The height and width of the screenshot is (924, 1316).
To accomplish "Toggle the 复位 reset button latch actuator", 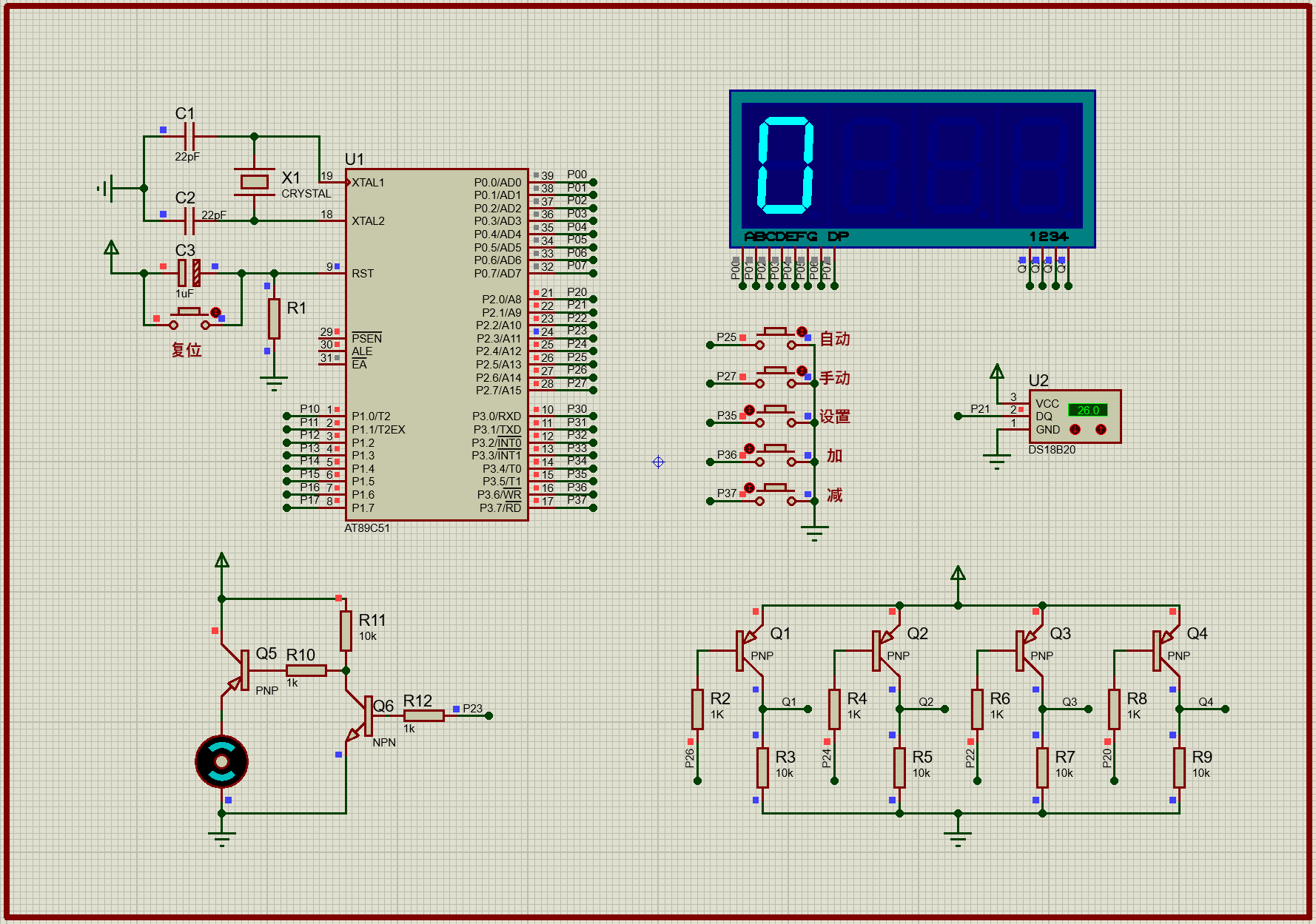I will [x=215, y=312].
